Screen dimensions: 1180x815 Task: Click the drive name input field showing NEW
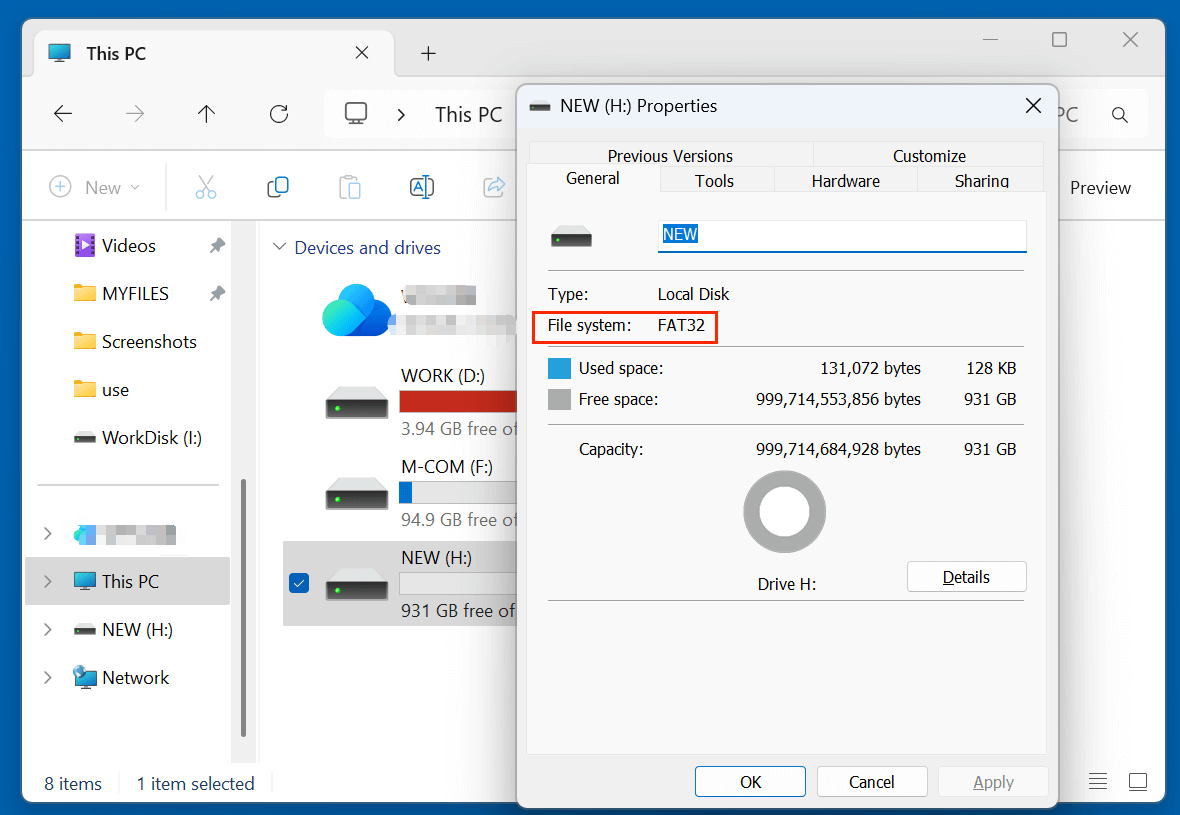point(841,234)
